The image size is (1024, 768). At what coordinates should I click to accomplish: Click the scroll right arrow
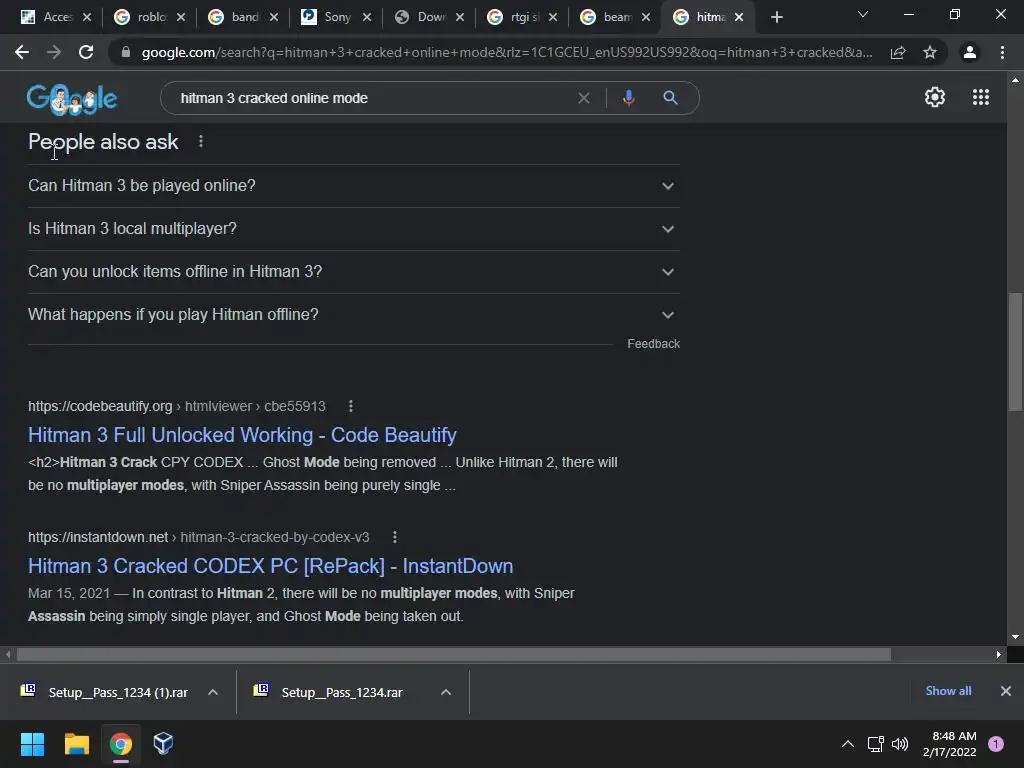[999, 654]
